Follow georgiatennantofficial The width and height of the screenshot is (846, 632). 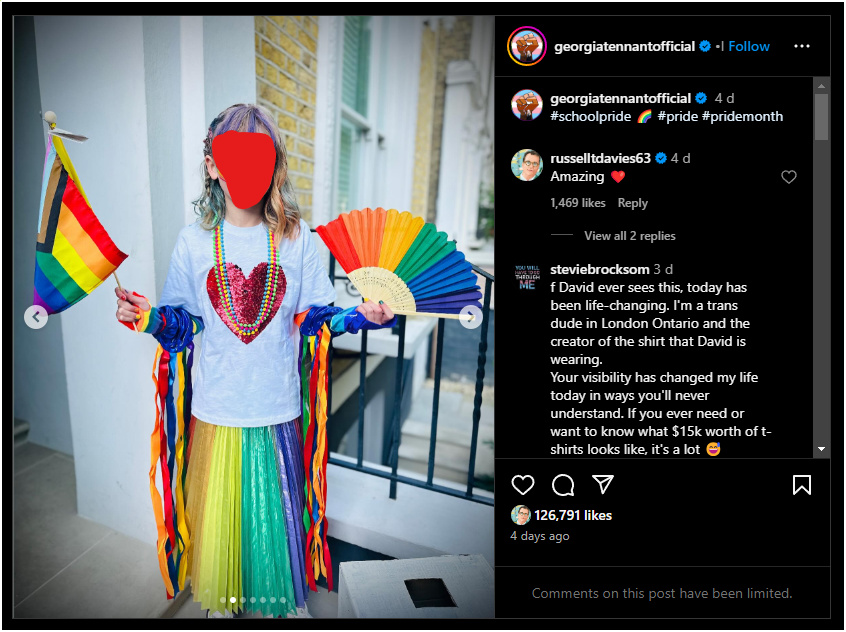point(749,46)
